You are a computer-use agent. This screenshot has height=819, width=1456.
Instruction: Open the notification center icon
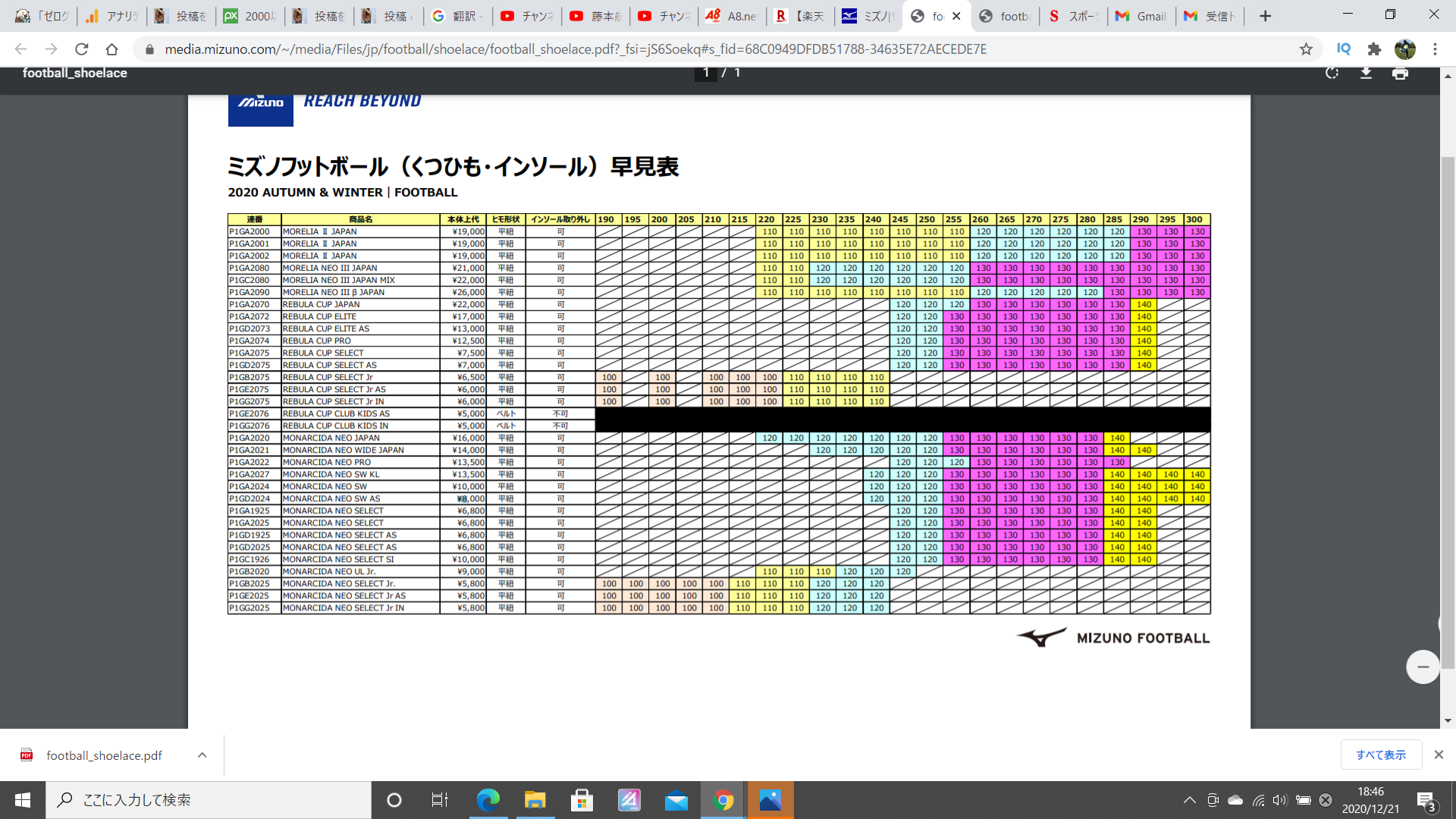coord(1426,801)
